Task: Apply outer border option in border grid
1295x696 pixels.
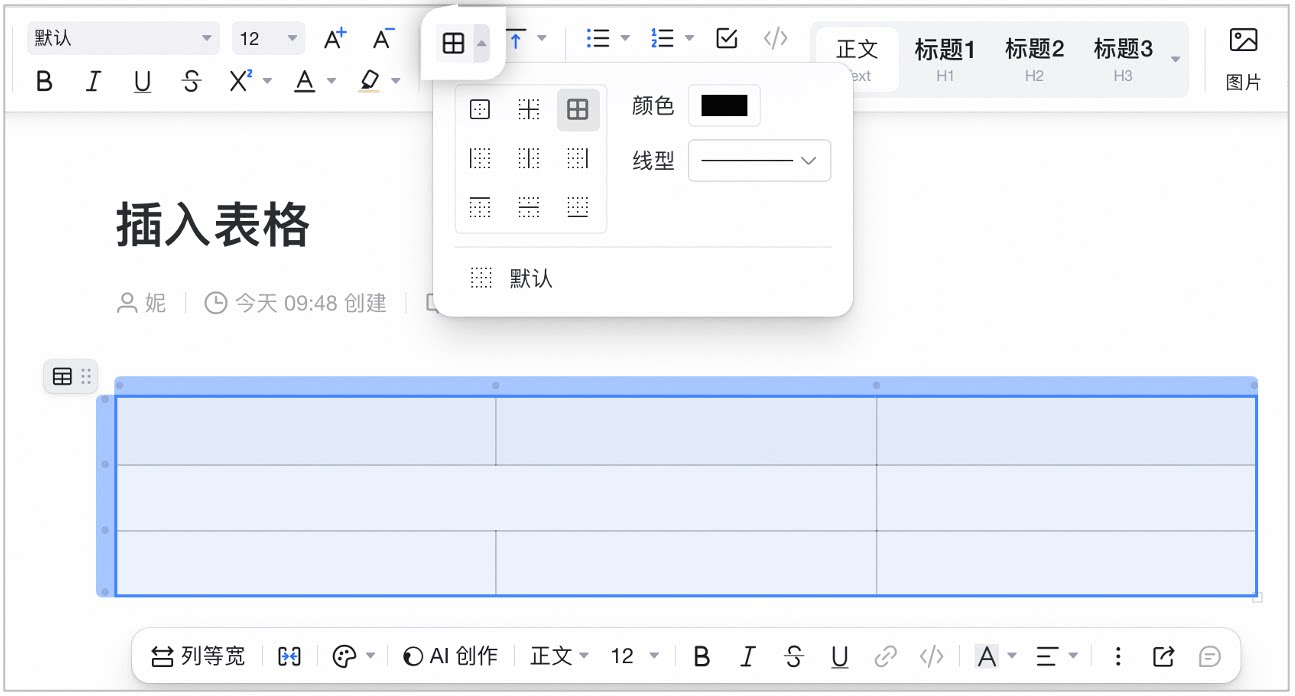Action: (x=480, y=110)
